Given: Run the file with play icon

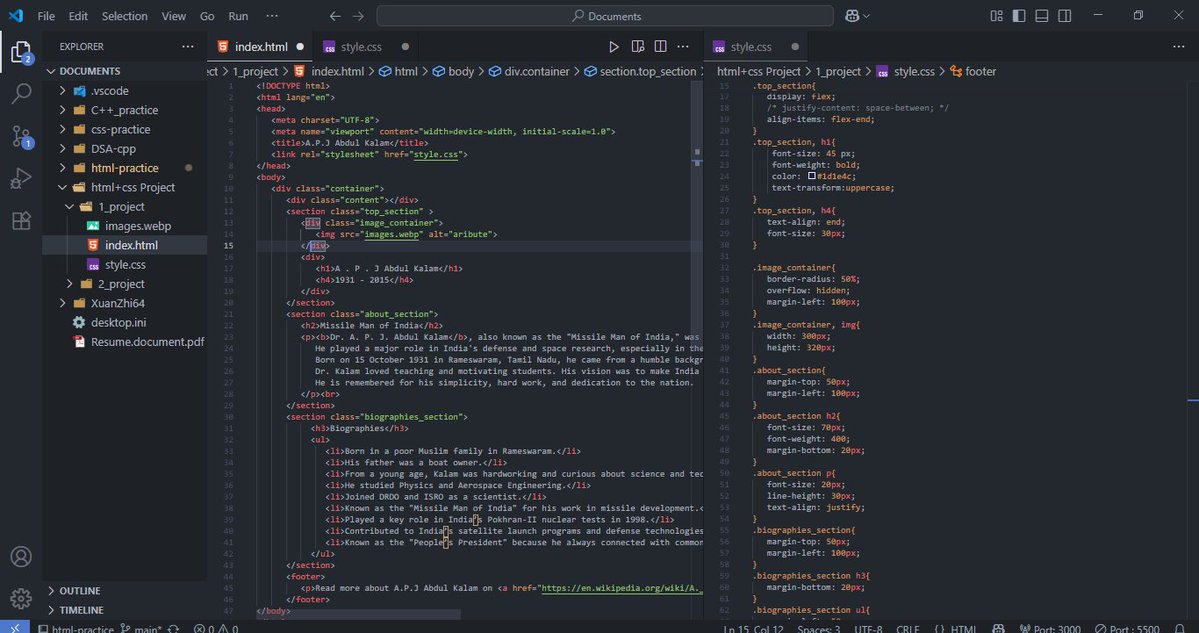Looking at the screenshot, I should tap(613, 47).
